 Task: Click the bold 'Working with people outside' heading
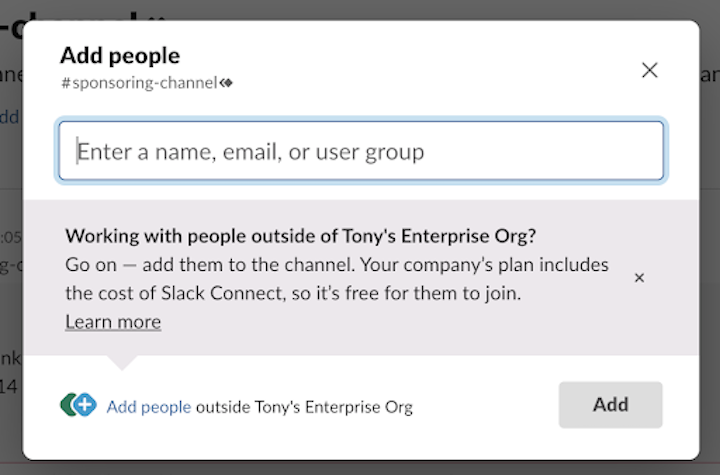[300, 236]
